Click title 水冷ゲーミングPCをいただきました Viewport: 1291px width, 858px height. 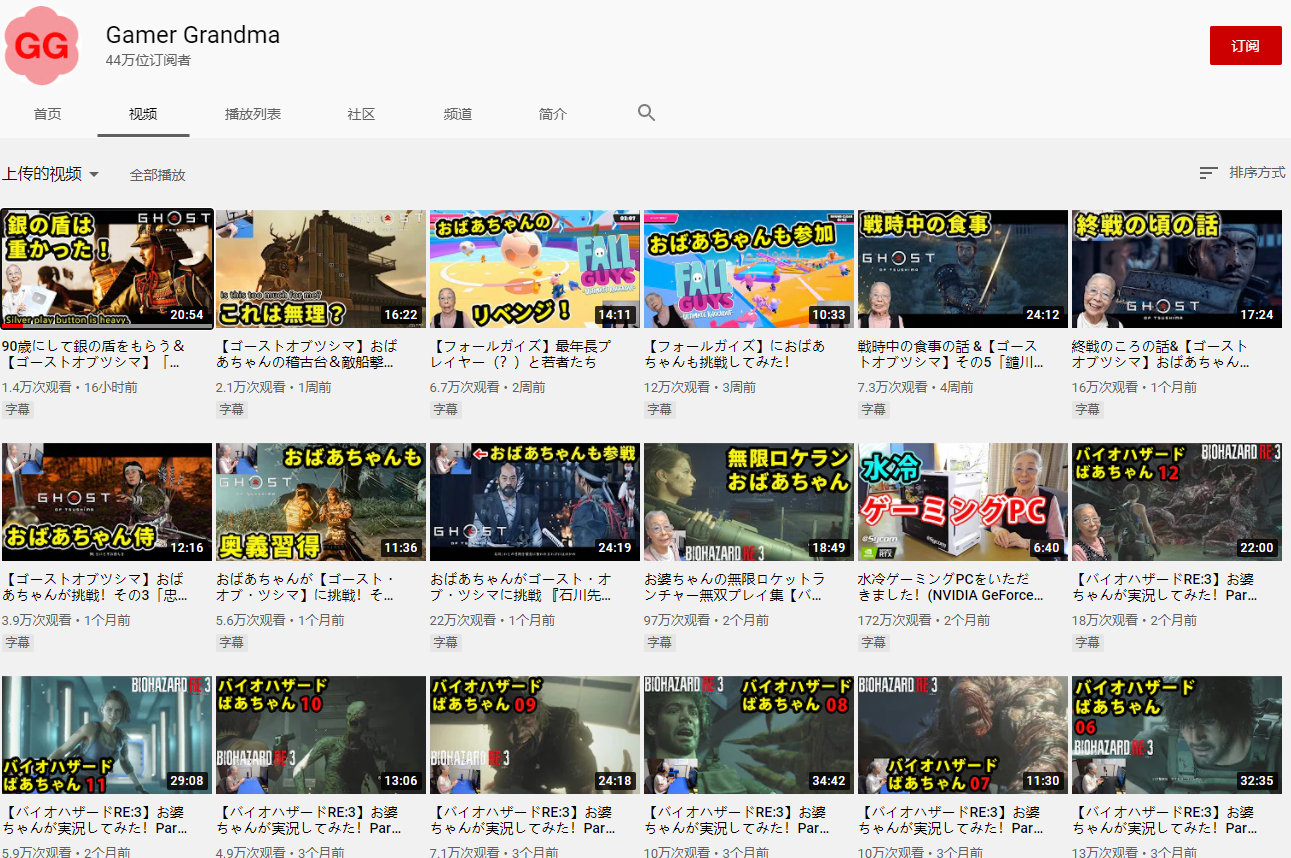tap(951, 587)
